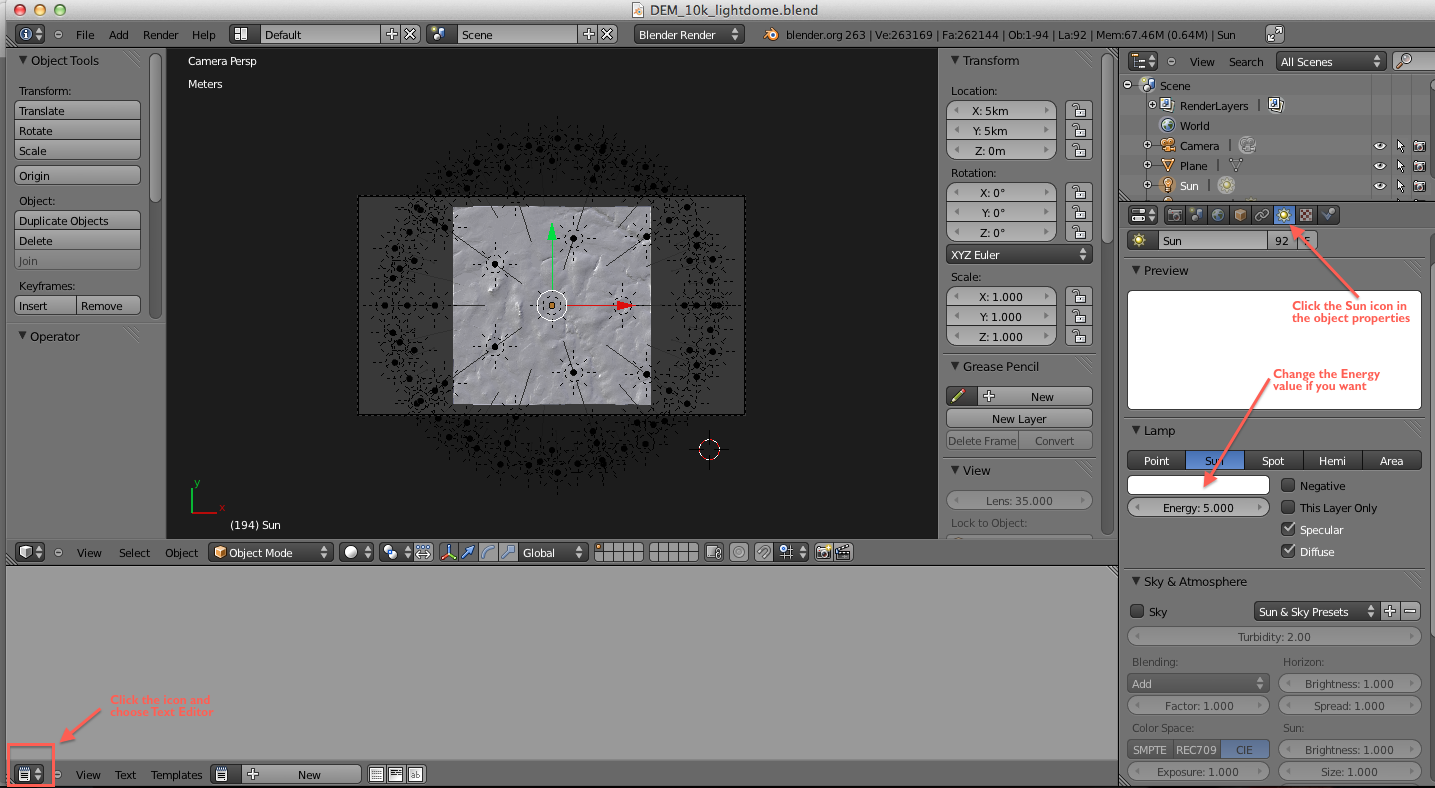
Task: Open the Add menu in top bar
Action: pos(119,34)
